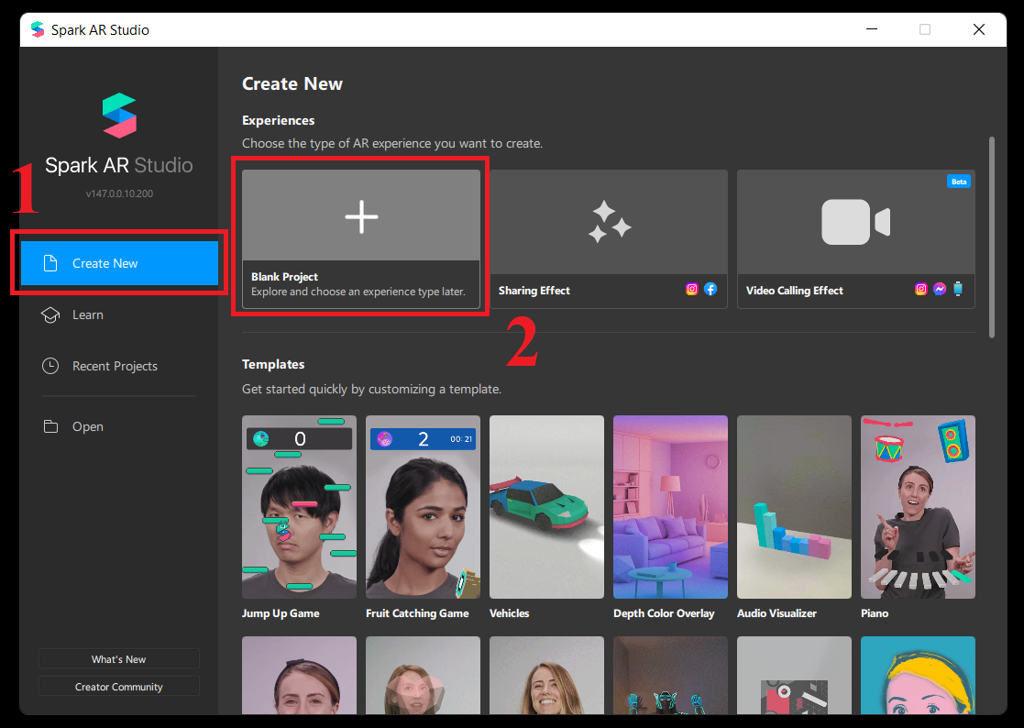The width and height of the screenshot is (1024, 728).
Task: Choose Open in the sidebar
Action: point(88,426)
